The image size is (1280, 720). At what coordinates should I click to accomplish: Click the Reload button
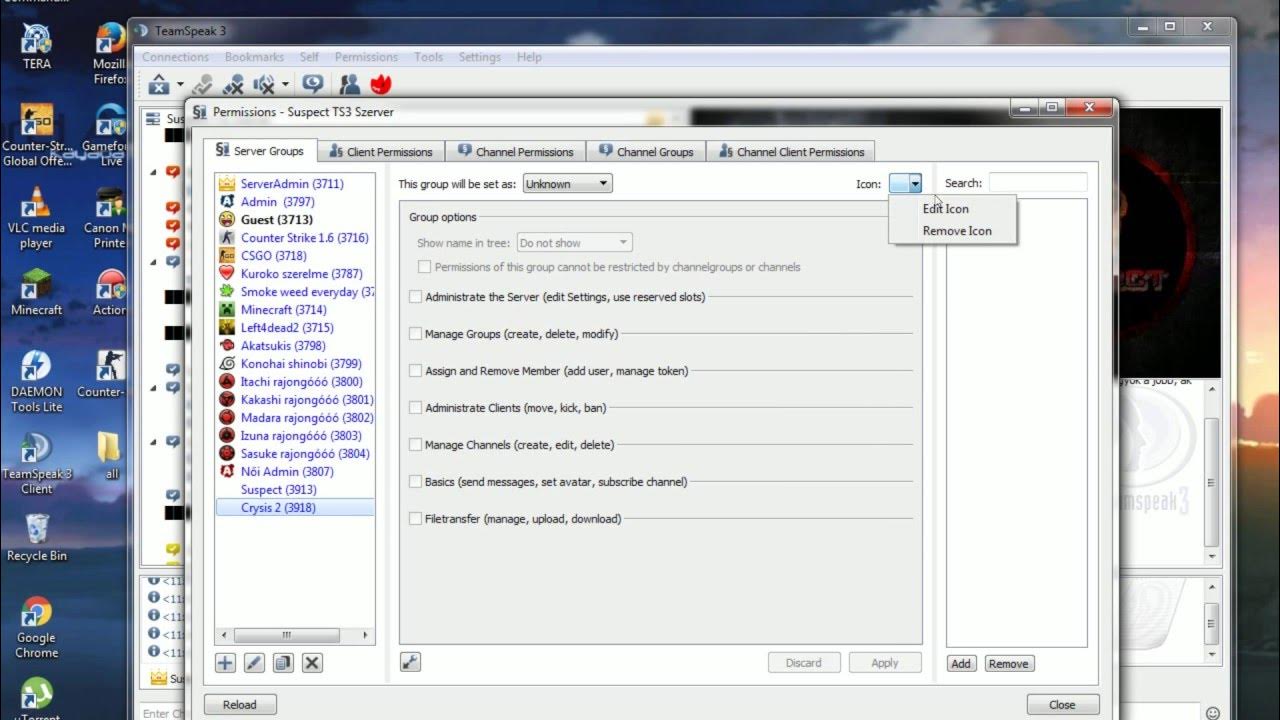[x=240, y=705]
